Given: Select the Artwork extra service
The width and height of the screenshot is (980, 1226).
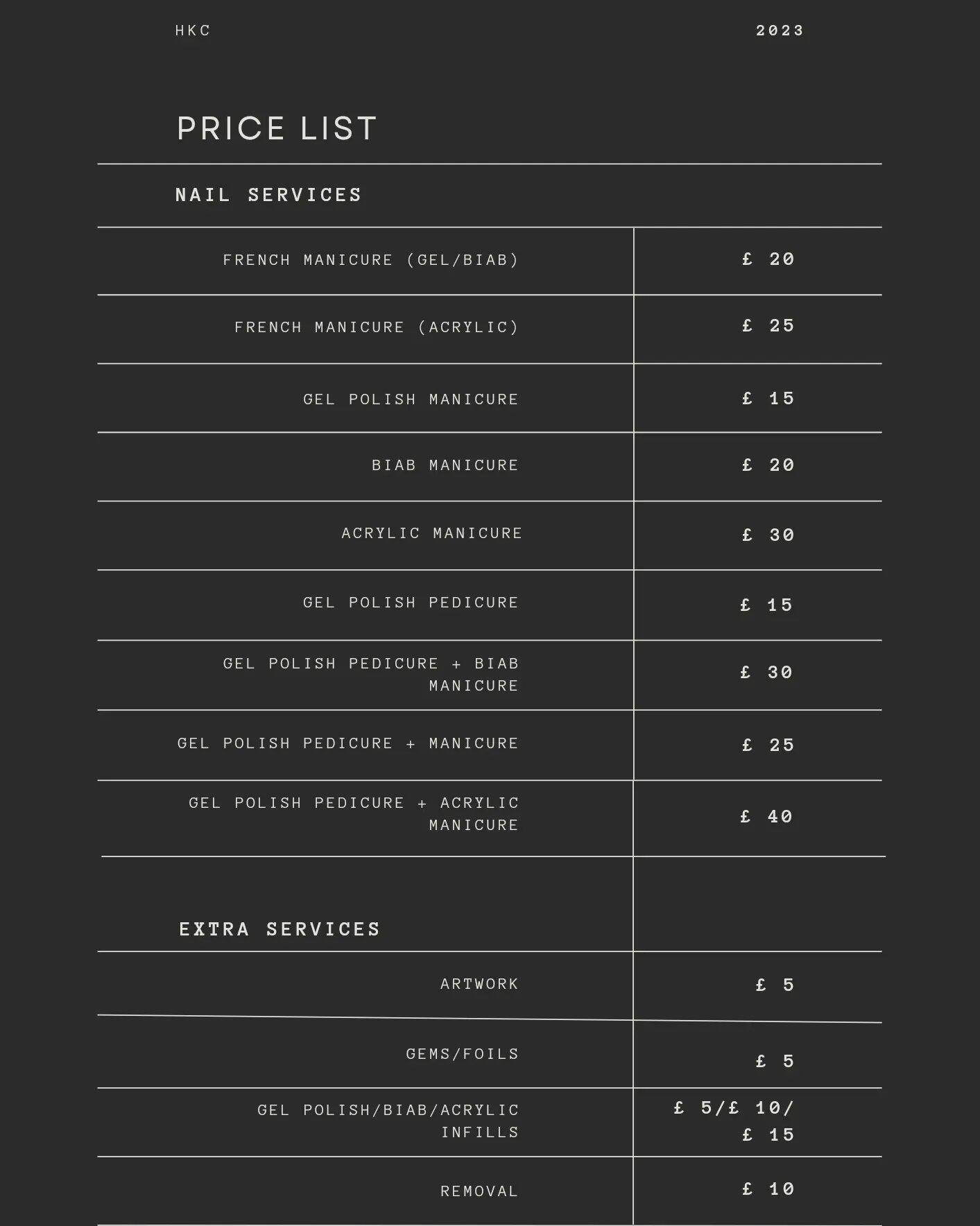Looking at the screenshot, I should [479, 984].
